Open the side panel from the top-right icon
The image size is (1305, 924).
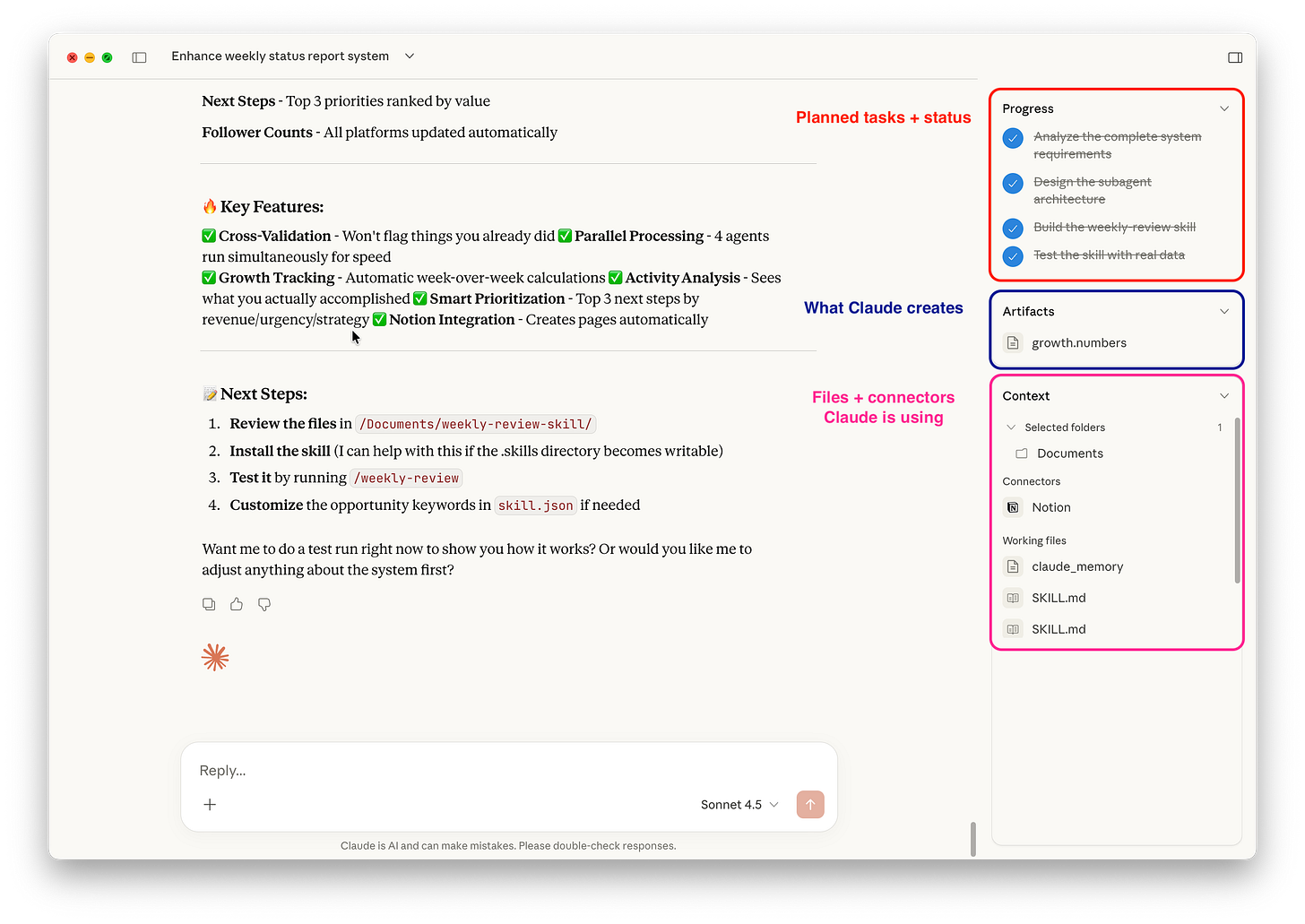[x=1234, y=56]
